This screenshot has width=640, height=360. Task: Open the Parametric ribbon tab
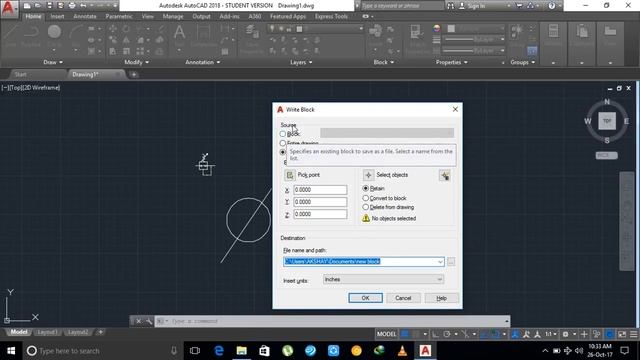coord(119,16)
